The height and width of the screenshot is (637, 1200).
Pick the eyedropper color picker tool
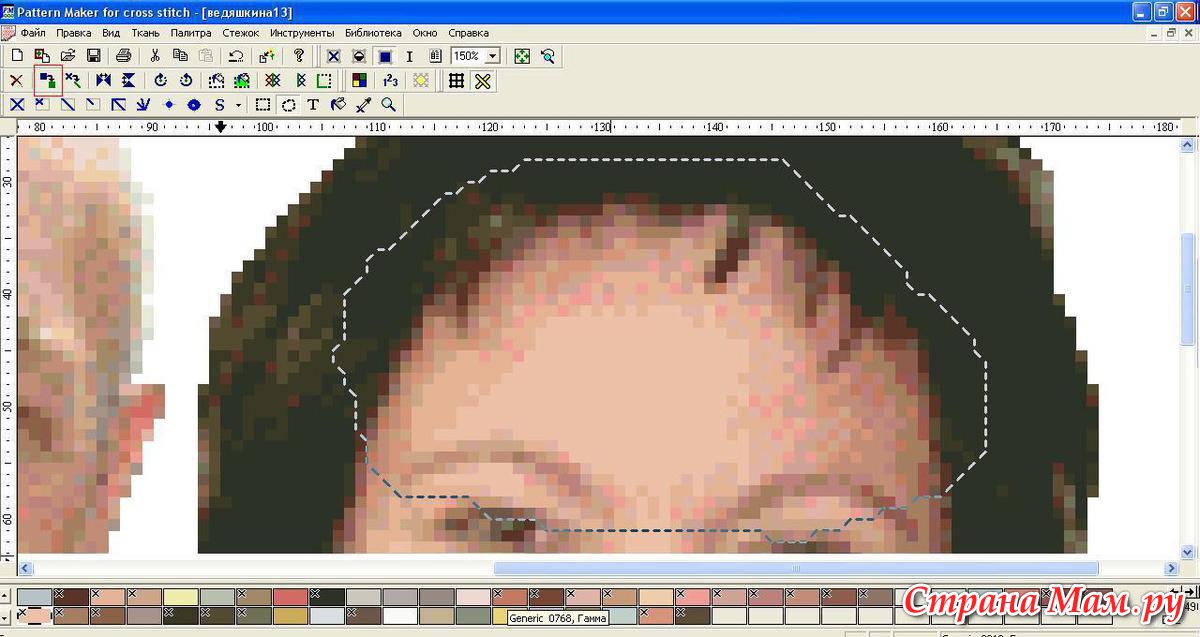[x=363, y=105]
